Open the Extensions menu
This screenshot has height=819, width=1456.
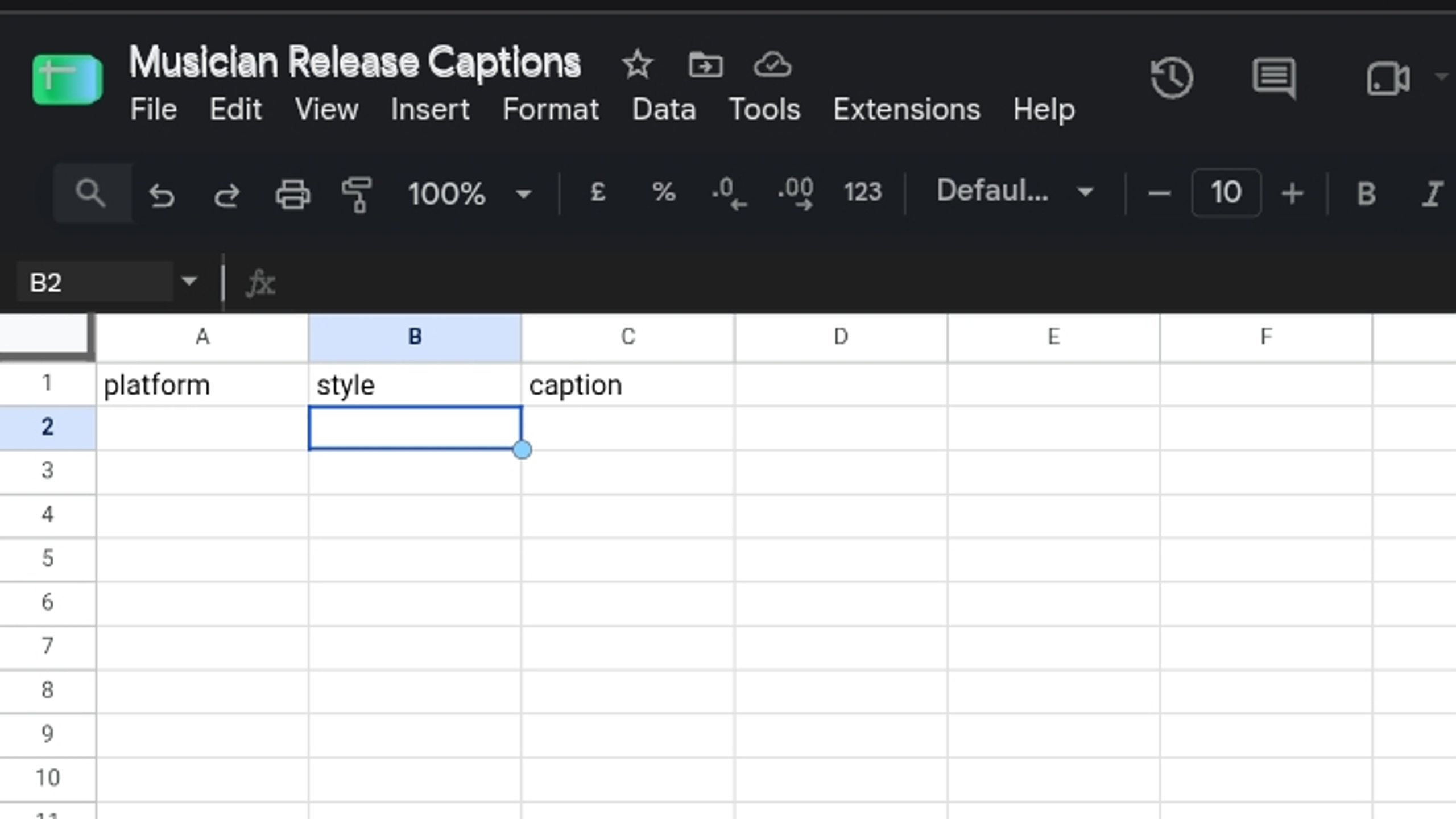pyautogui.click(x=907, y=109)
